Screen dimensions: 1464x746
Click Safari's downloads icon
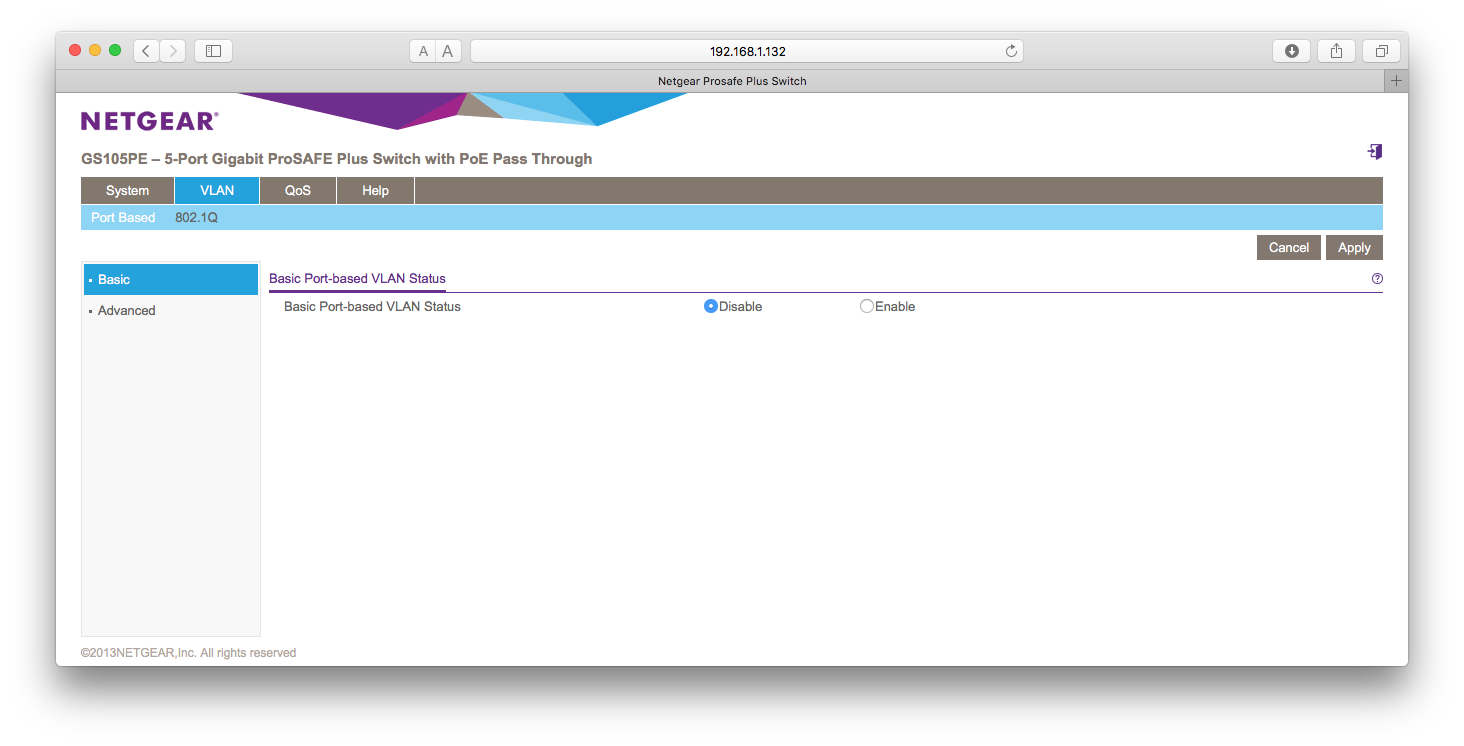coord(1291,51)
